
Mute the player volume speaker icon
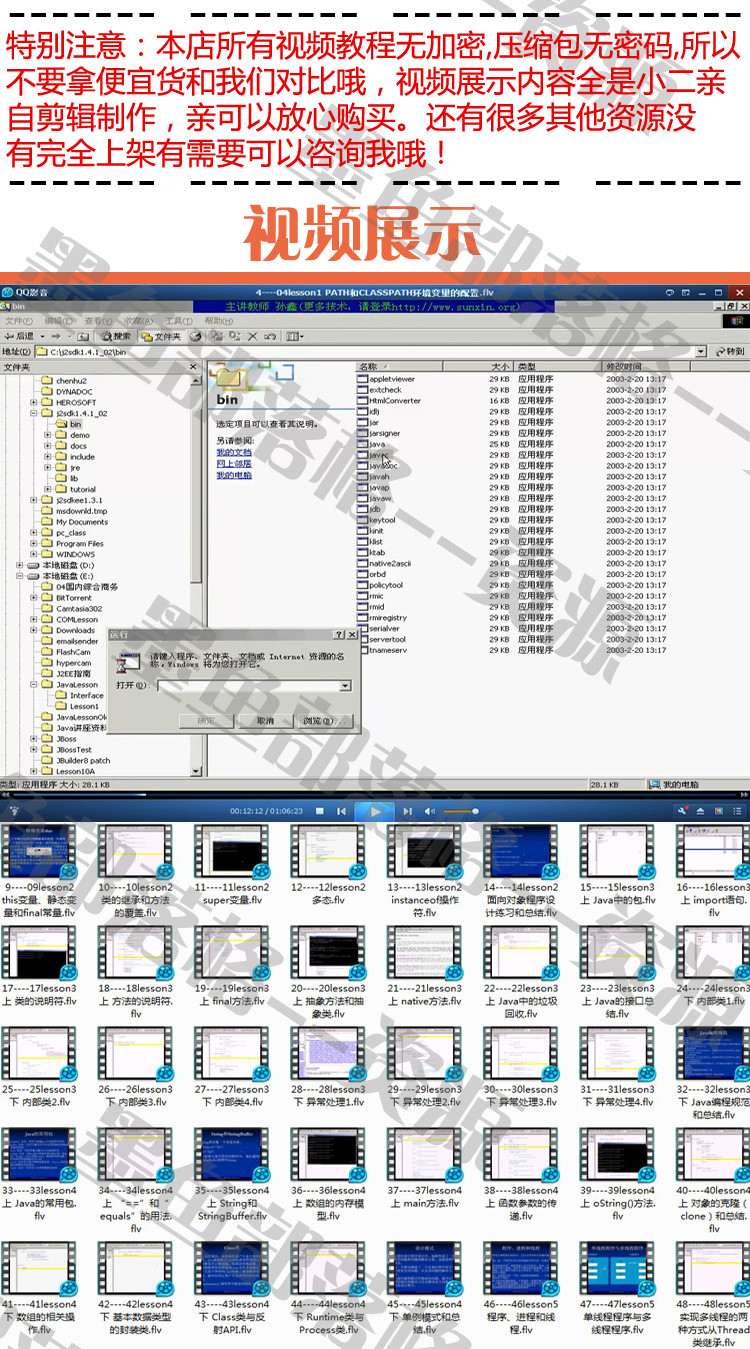tap(430, 811)
